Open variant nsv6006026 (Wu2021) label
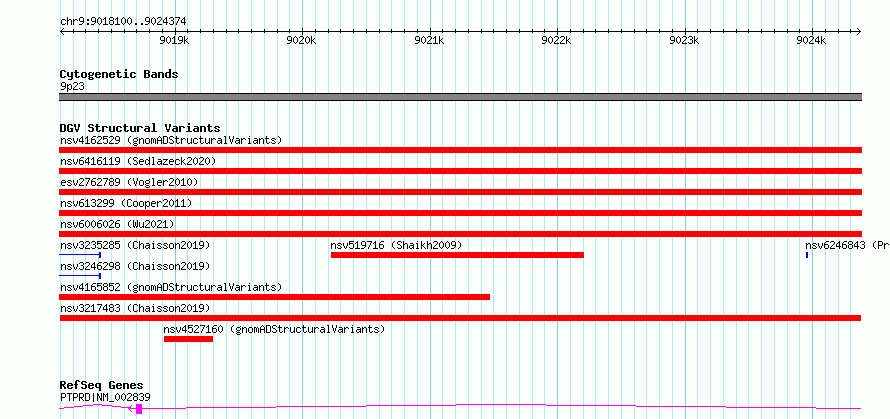Viewport: 890px width, 419px height. point(117,224)
